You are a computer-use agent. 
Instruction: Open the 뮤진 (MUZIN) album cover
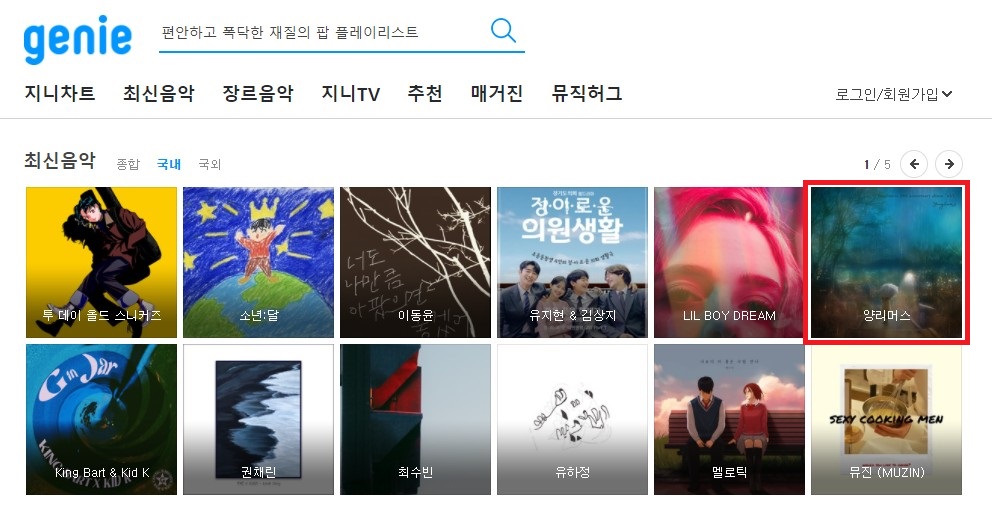point(886,419)
